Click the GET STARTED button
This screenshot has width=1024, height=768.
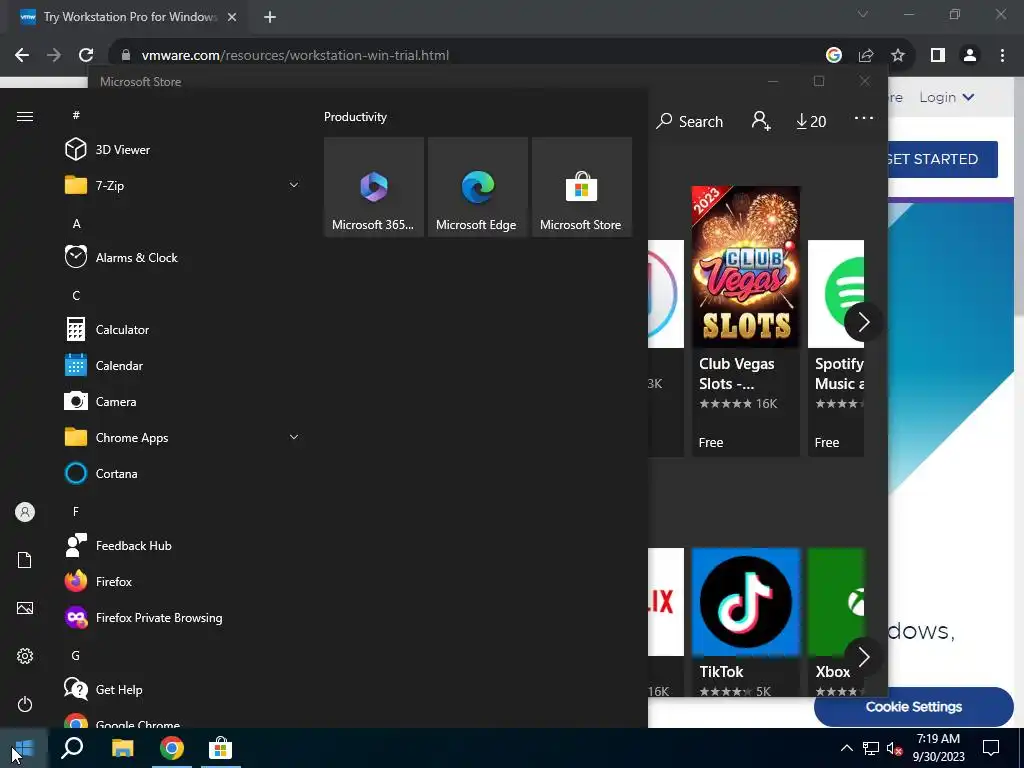pos(942,159)
